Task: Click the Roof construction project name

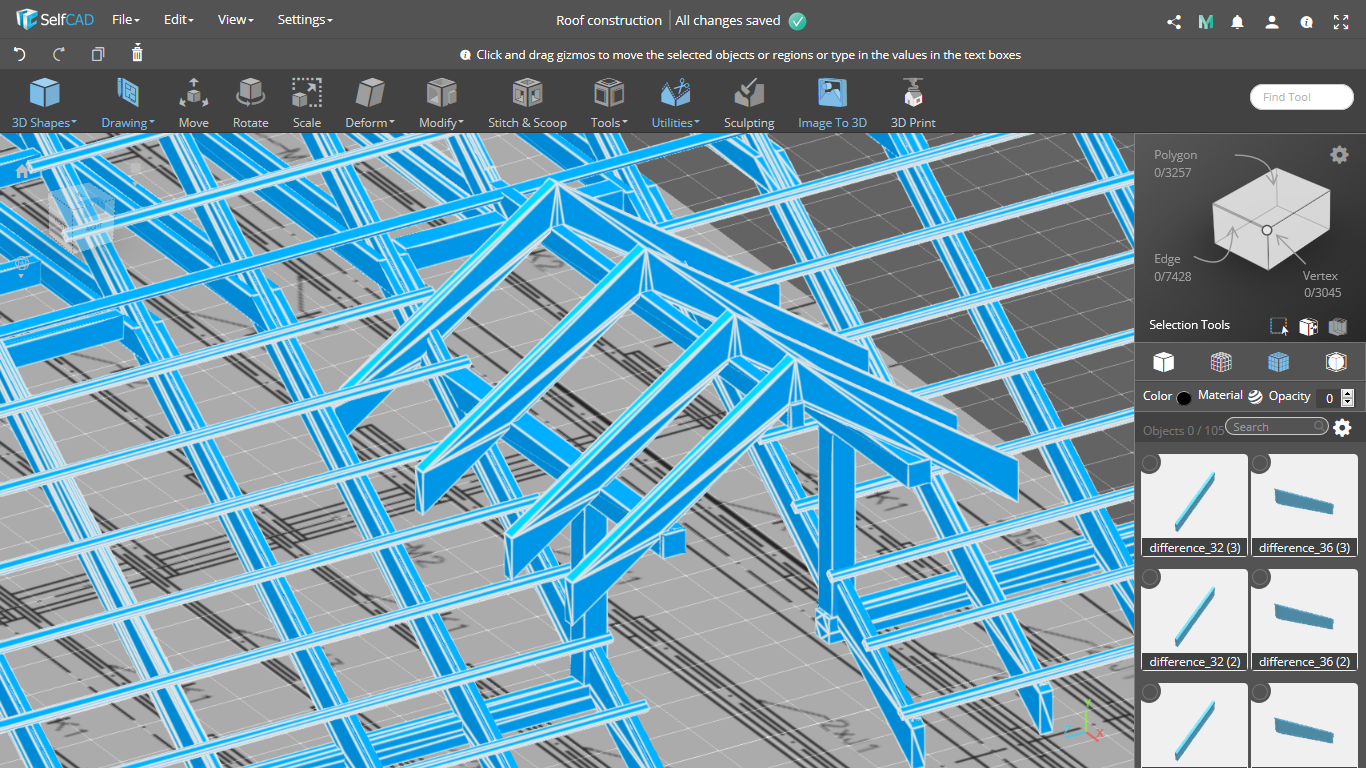Action: 609,20
